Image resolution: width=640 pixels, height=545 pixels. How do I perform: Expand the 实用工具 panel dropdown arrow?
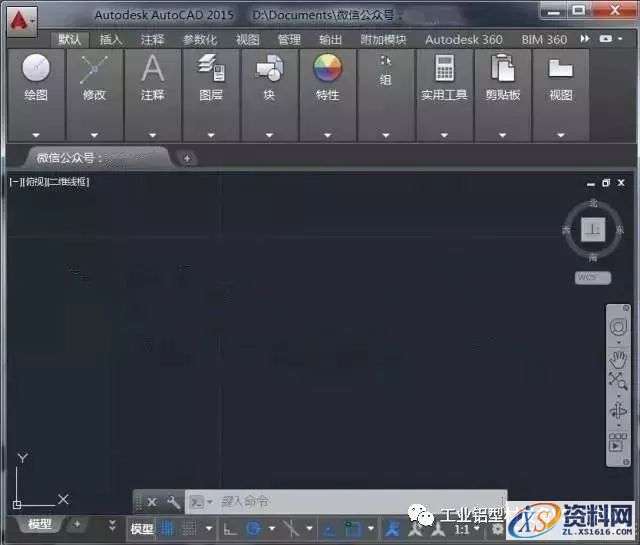(444, 135)
